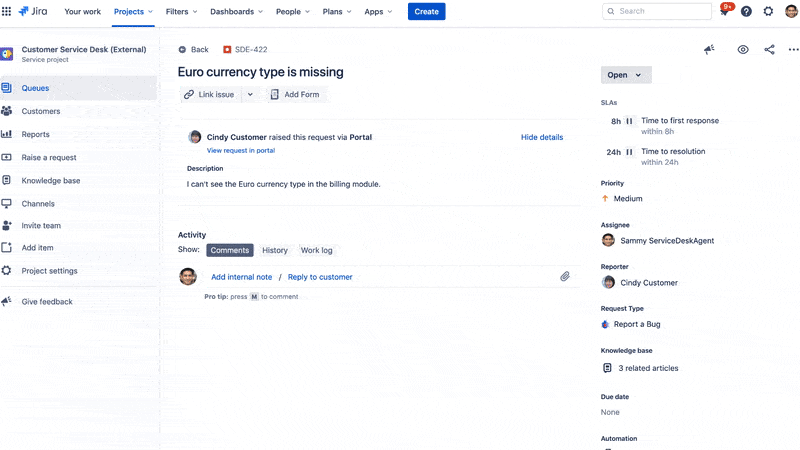
Task: Open the app switcher grid icon
Action: point(7,11)
